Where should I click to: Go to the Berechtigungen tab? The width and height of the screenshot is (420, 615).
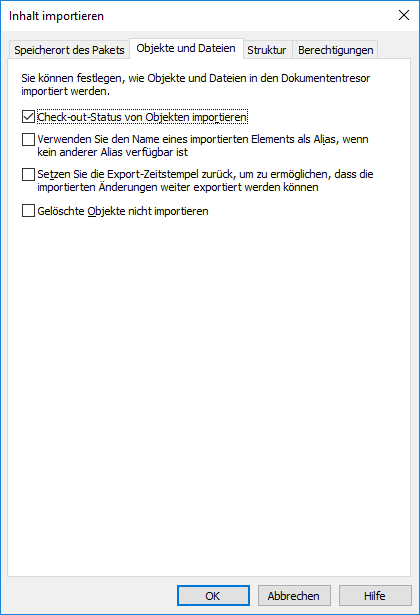point(335,50)
